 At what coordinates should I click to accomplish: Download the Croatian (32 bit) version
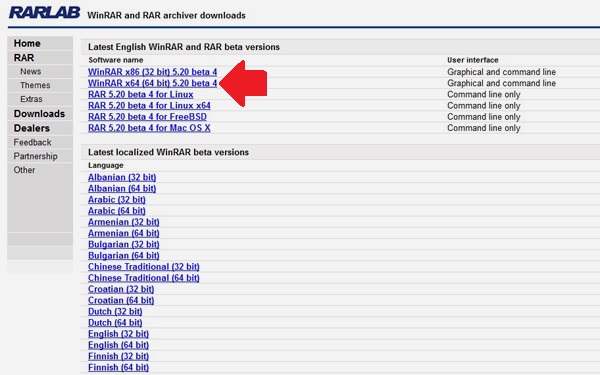(121, 289)
